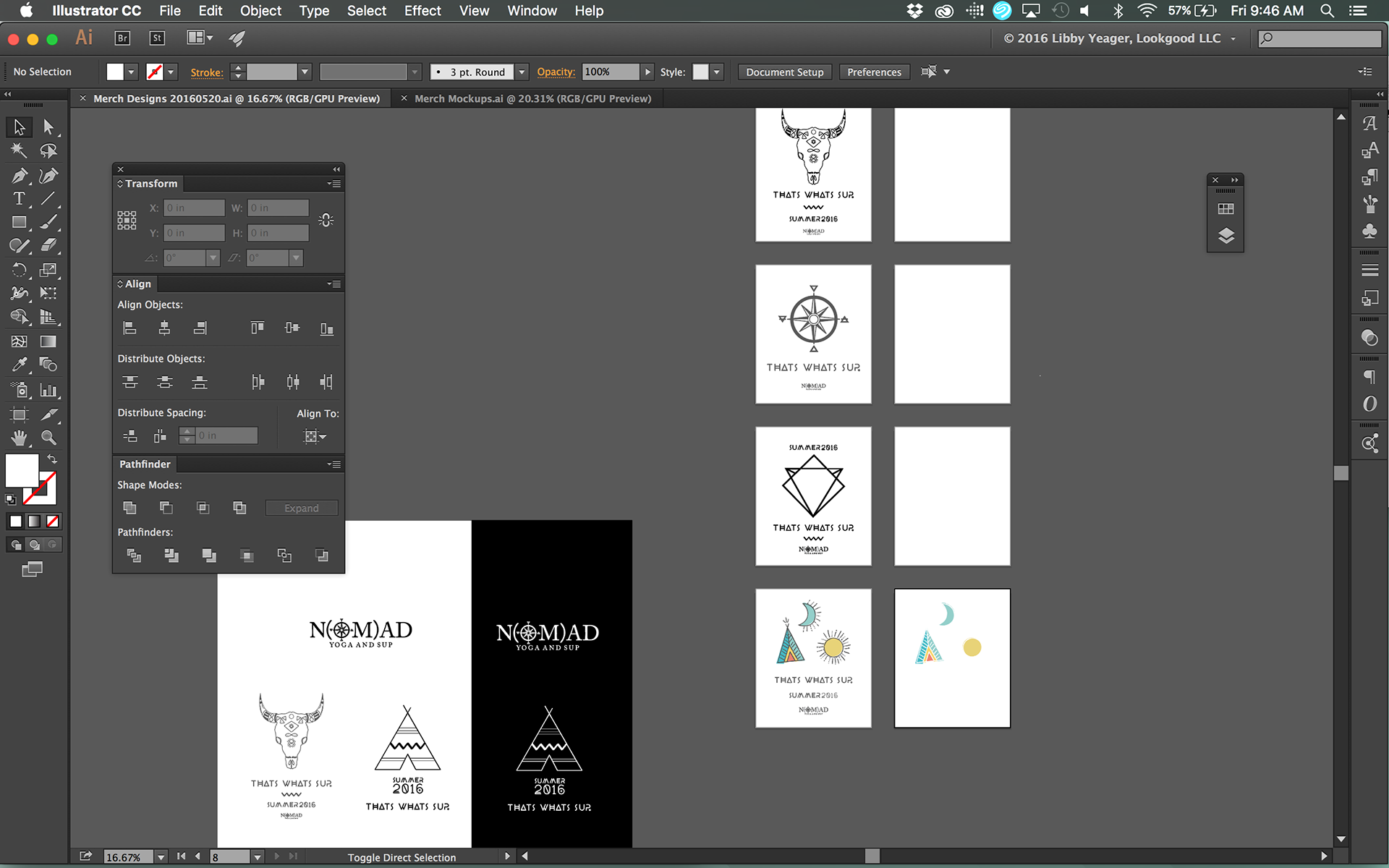Screen dimensions: 1389x868
Task: Open the Layers panel icon
Action: [1226, 236]
